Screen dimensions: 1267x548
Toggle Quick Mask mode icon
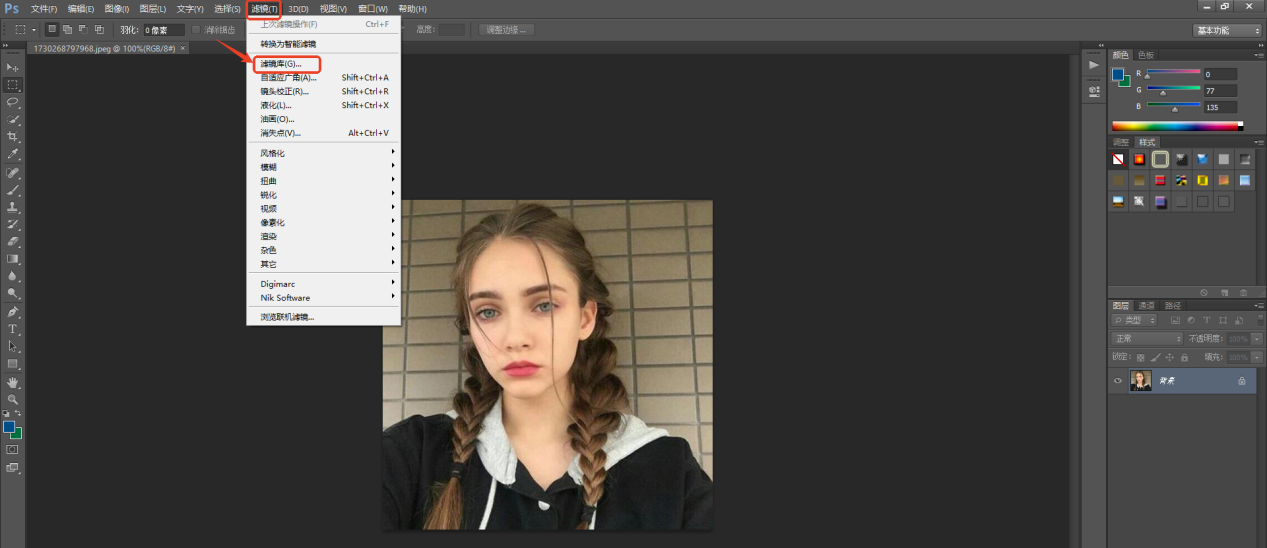coord(13,450)
